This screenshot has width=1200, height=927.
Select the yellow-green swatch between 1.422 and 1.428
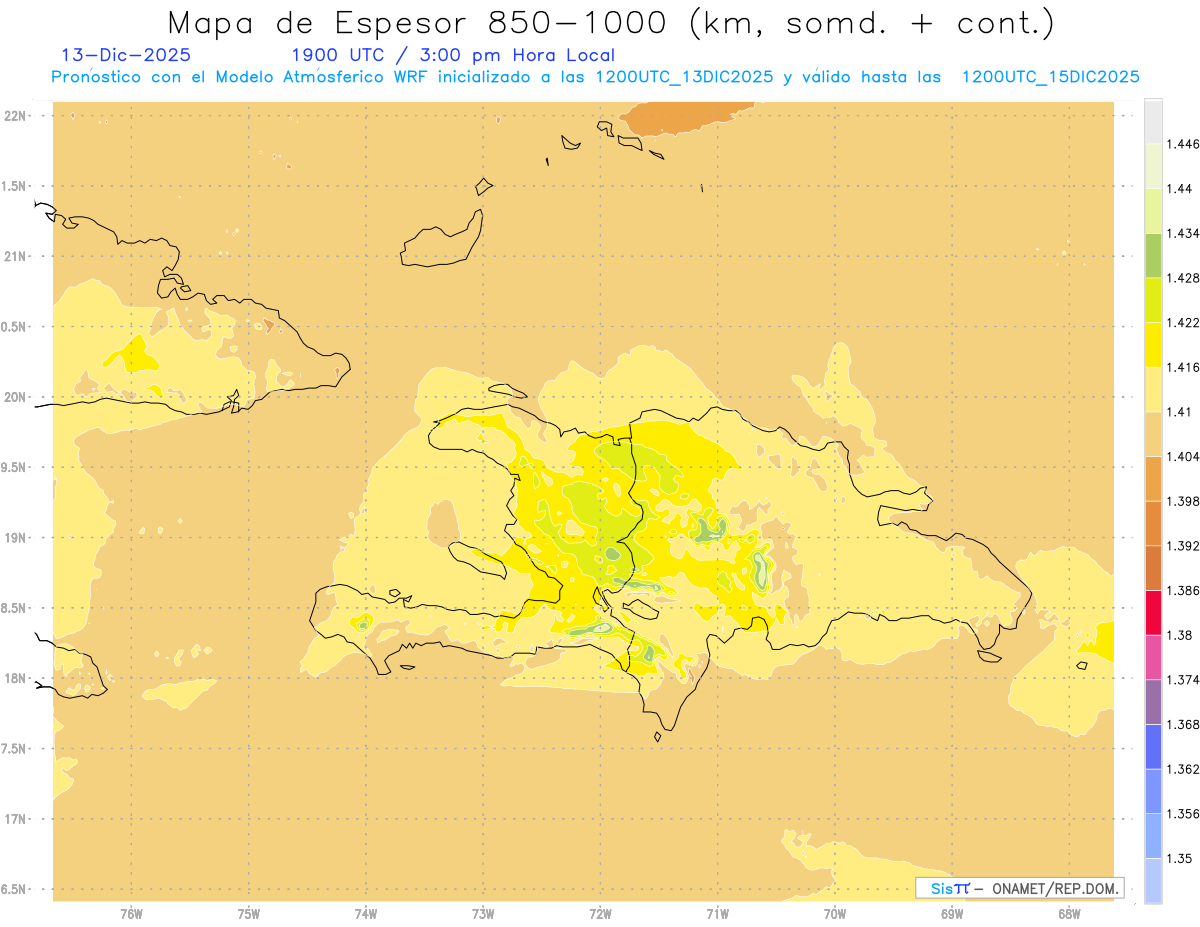[x=1153, y=300]
